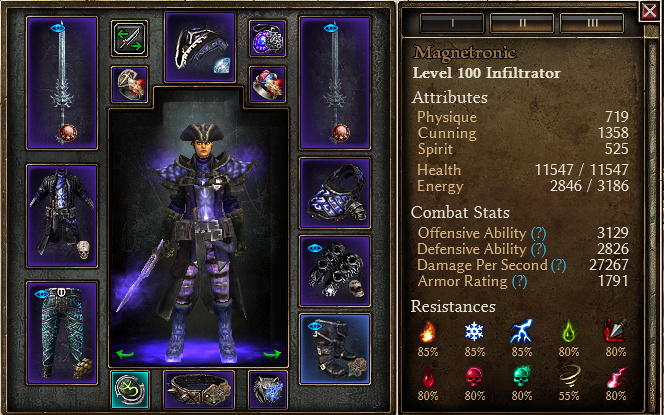Select the chest armor coat slot
The height and width of the screenshot is (415, 664).
pos(62,216)
